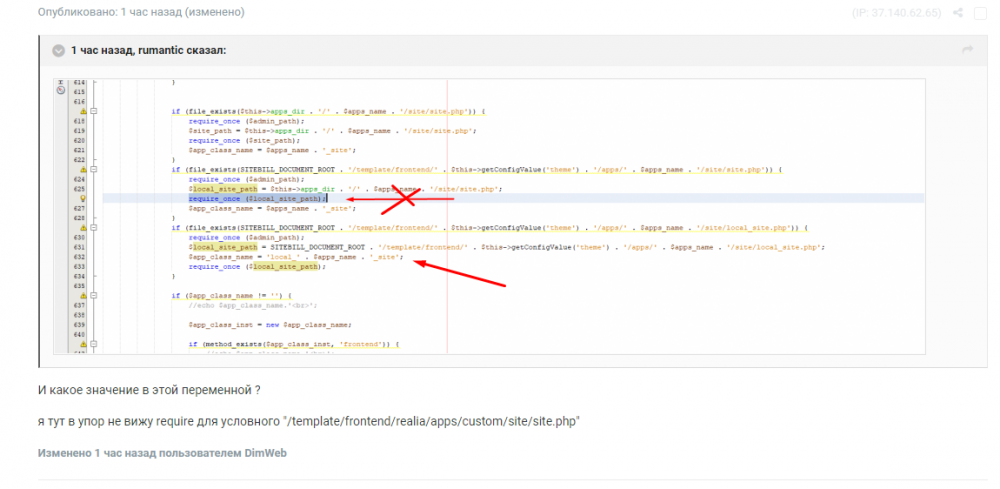Image resolution: width=1000 pixels, height=489 pixels.
Task: Click the share icon beside the IP address
Action: [x=957, y=13]
